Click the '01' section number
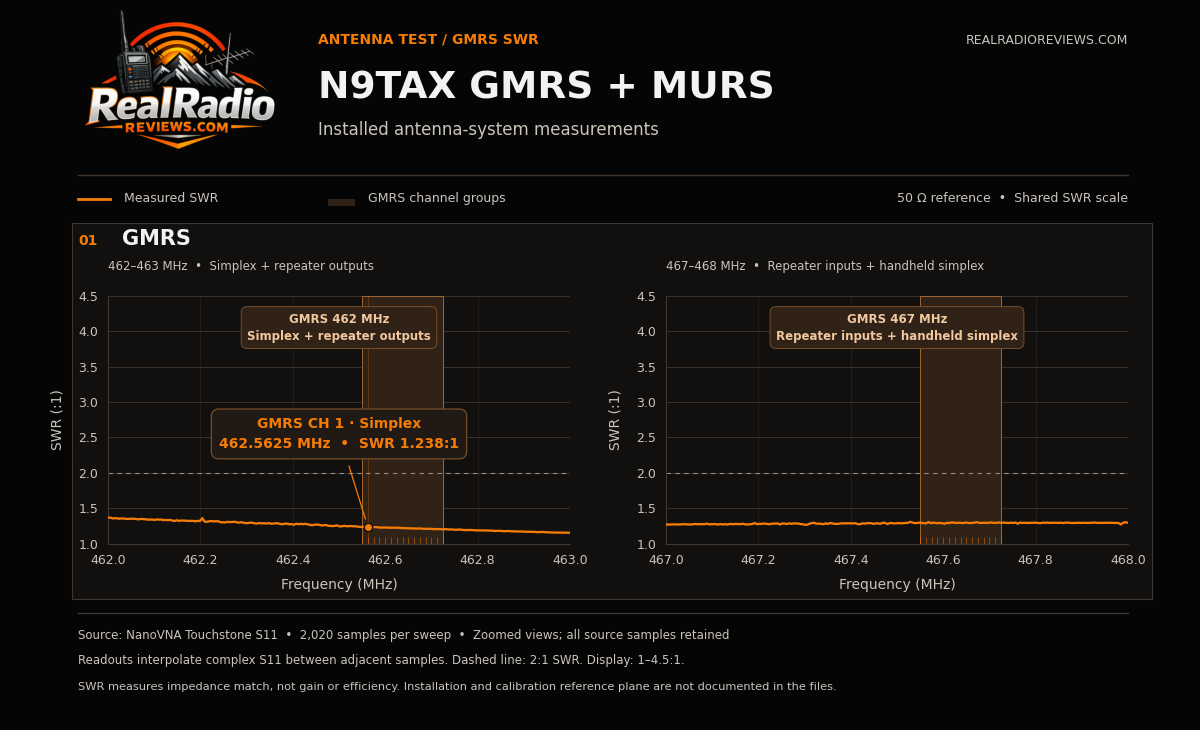 coord(88,241)
